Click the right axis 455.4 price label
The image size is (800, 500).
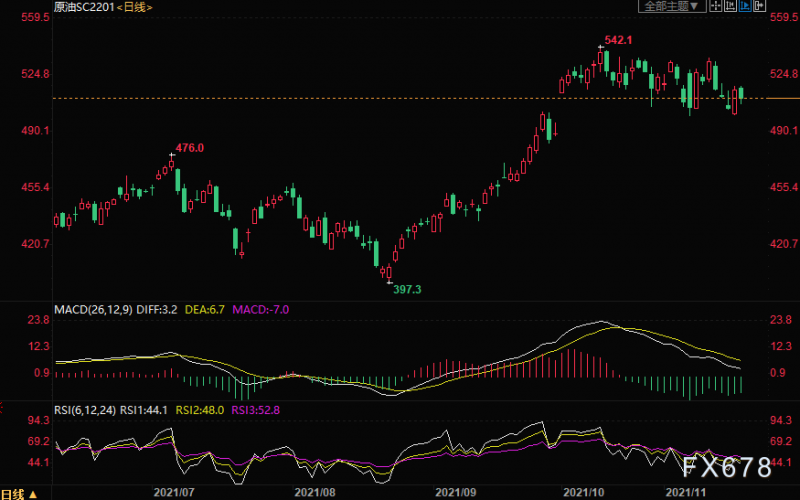[784, 187]
